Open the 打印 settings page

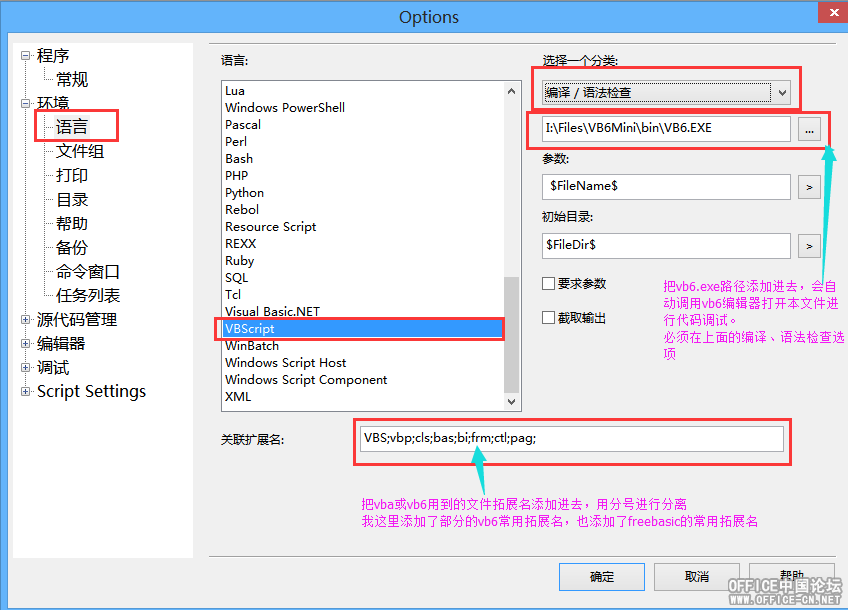tap(72, 175)
